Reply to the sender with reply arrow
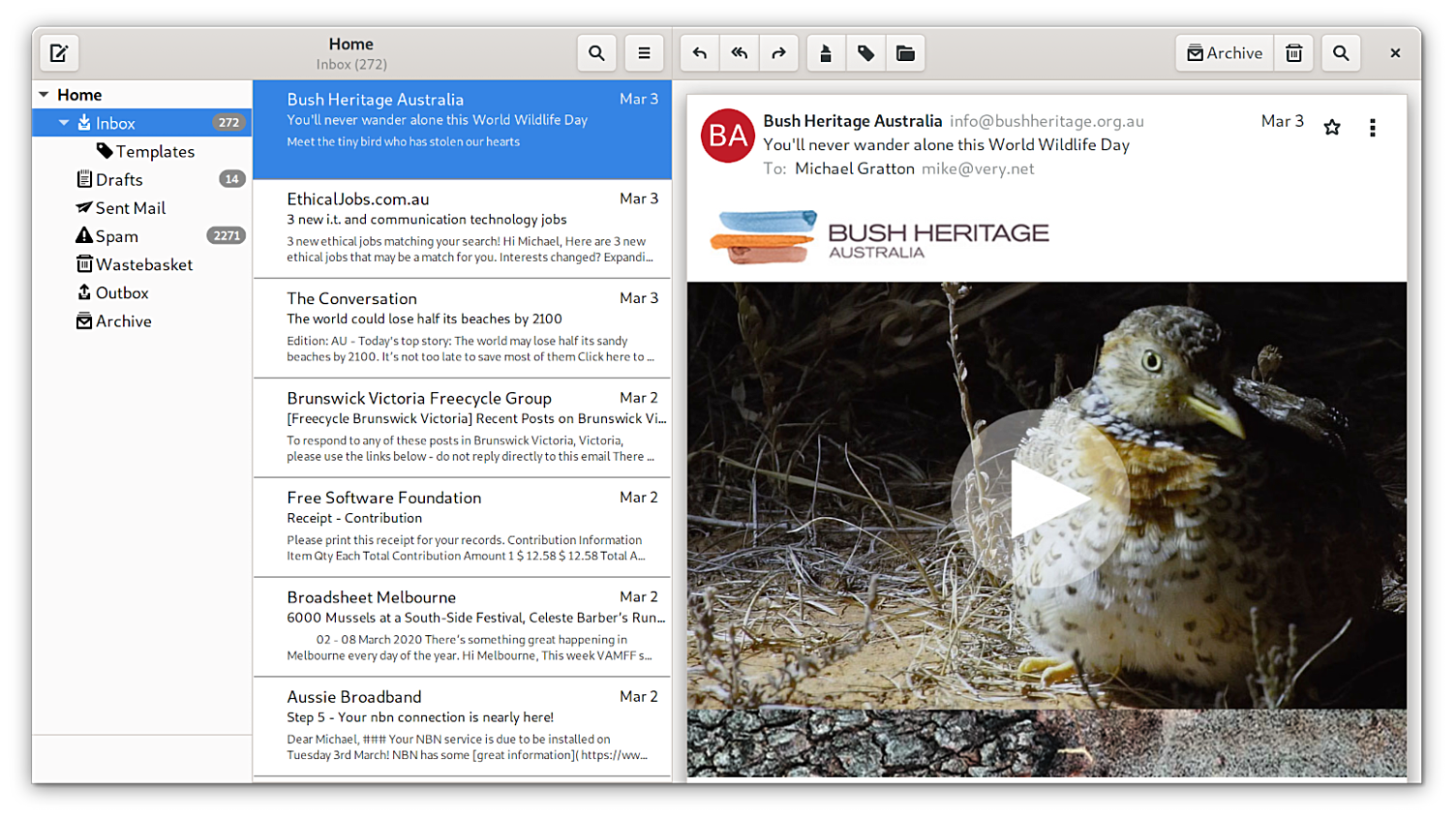Viewport: 1456px width, 819px height. coord(699,53)
